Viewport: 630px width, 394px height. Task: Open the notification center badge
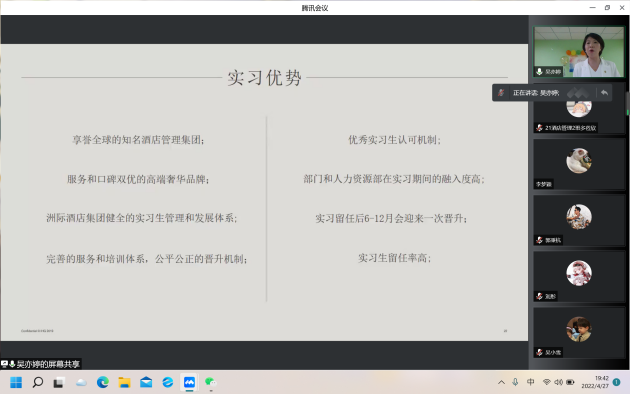click(x=617, y=382)
